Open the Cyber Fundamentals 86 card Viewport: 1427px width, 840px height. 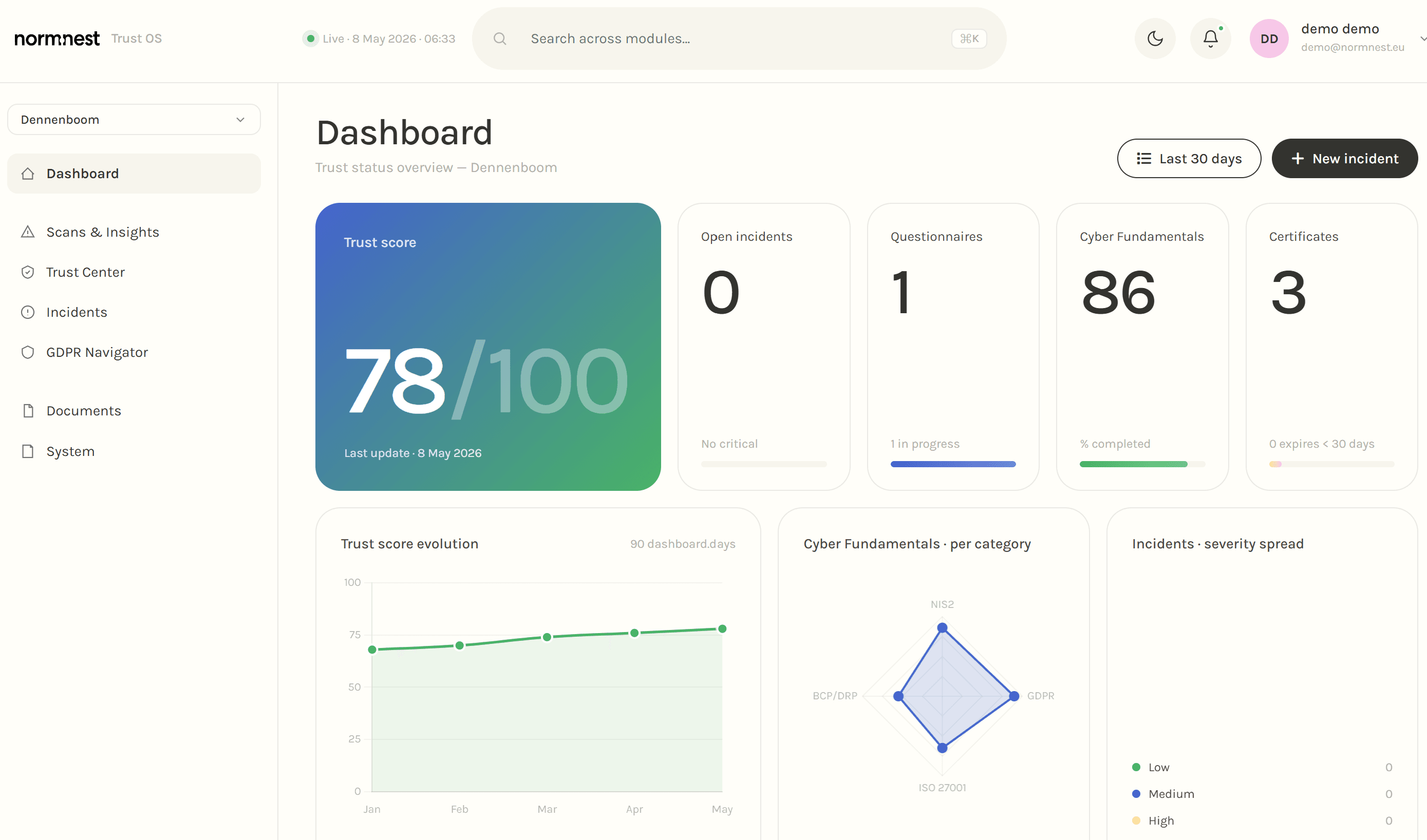(x=1142, y=347)
